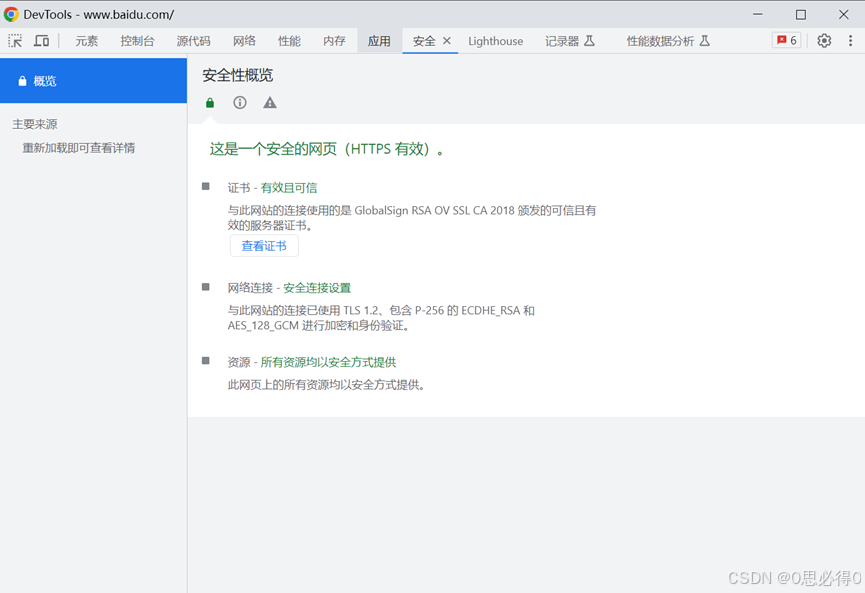This screenshot has height=593, width=865.
Task: Click the flask icon next to 性能数据分析
Action: [x=704, y=41]
